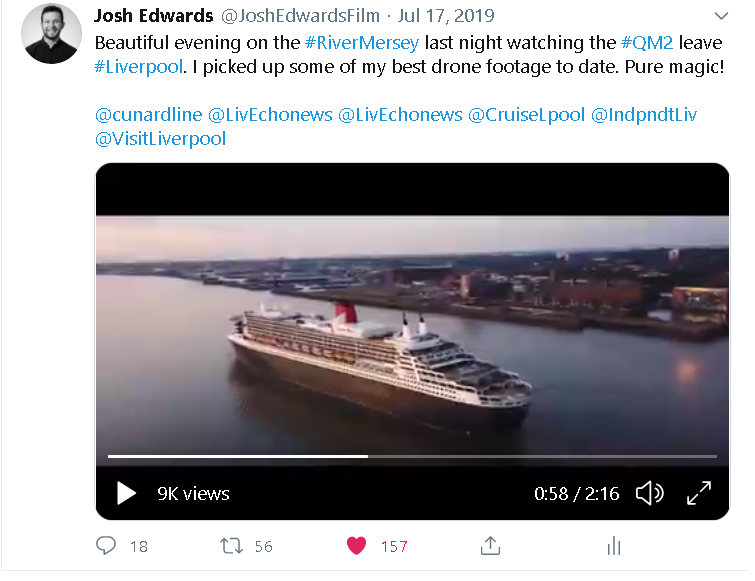The height and width of the screenshot is (581, 755).
Task: Open the @IndpndtLiv mention link
Action: [644, 115]
